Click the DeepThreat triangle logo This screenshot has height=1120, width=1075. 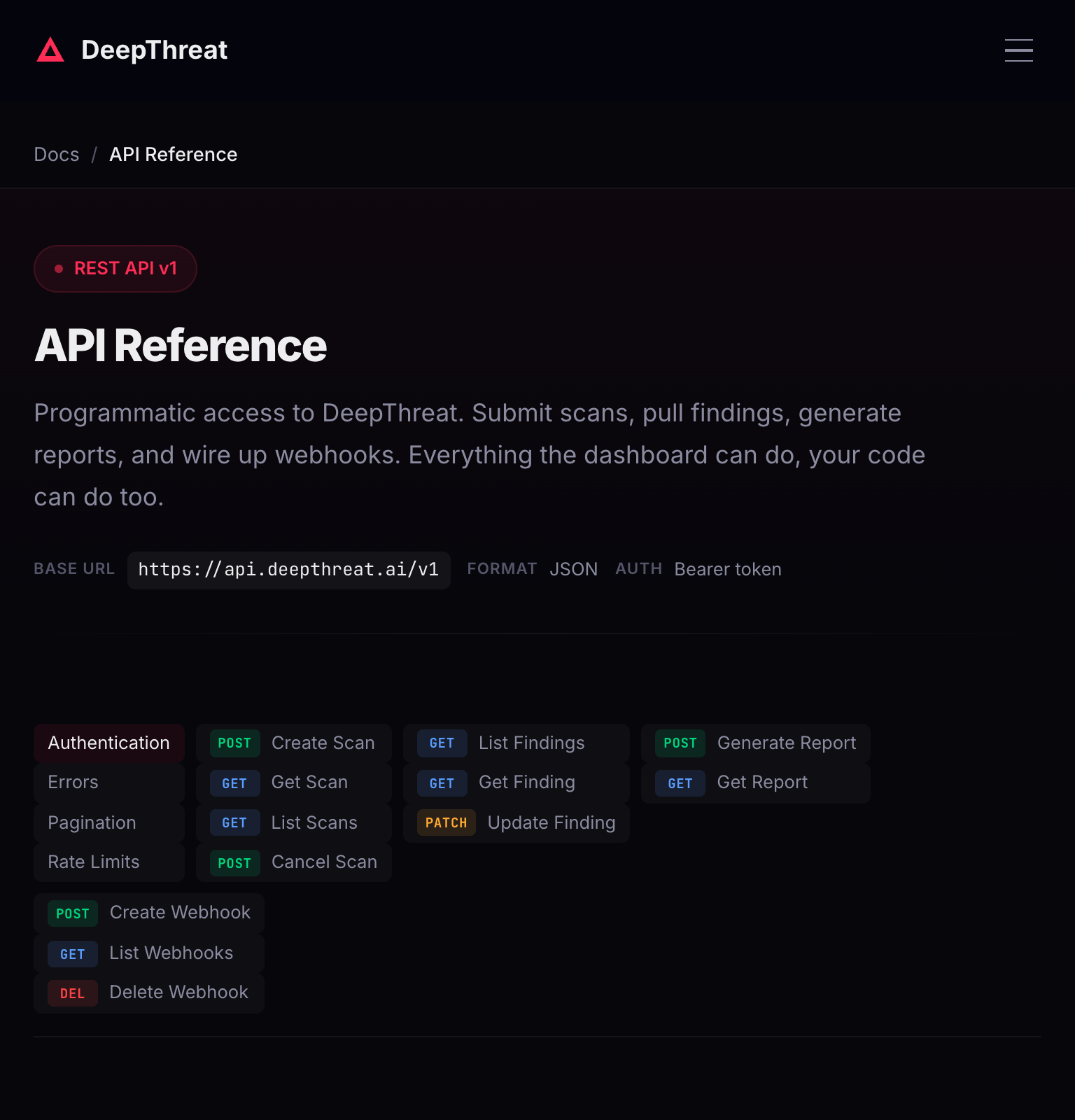(50, 50)
